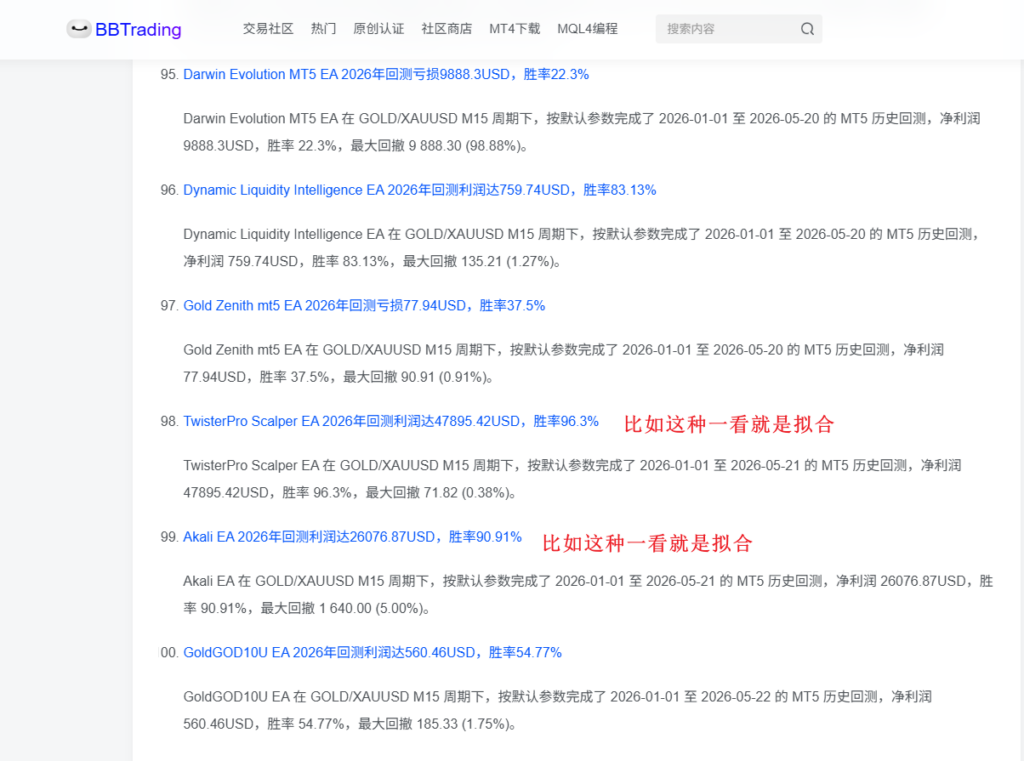Click the search magnifier icon
The image size is (1024, 761).
point(807,29)
